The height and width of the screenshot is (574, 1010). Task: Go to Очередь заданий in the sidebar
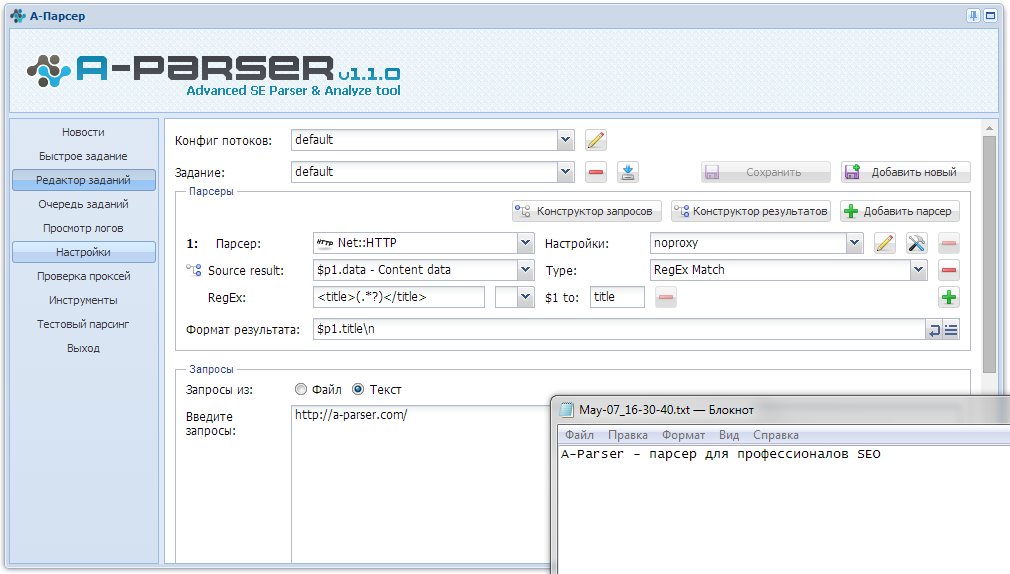click(83, 204)
